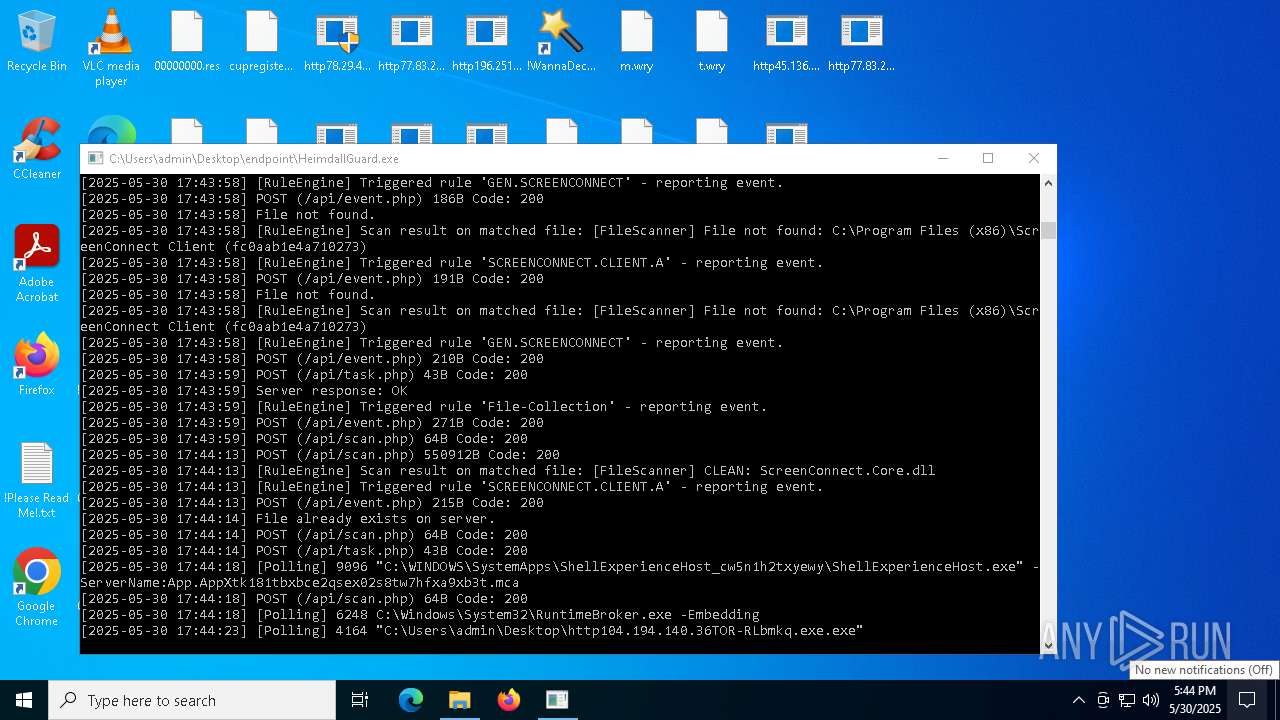Maximize the HeimdallGuard console window
1280x720 pixels.
coord(988,158)
